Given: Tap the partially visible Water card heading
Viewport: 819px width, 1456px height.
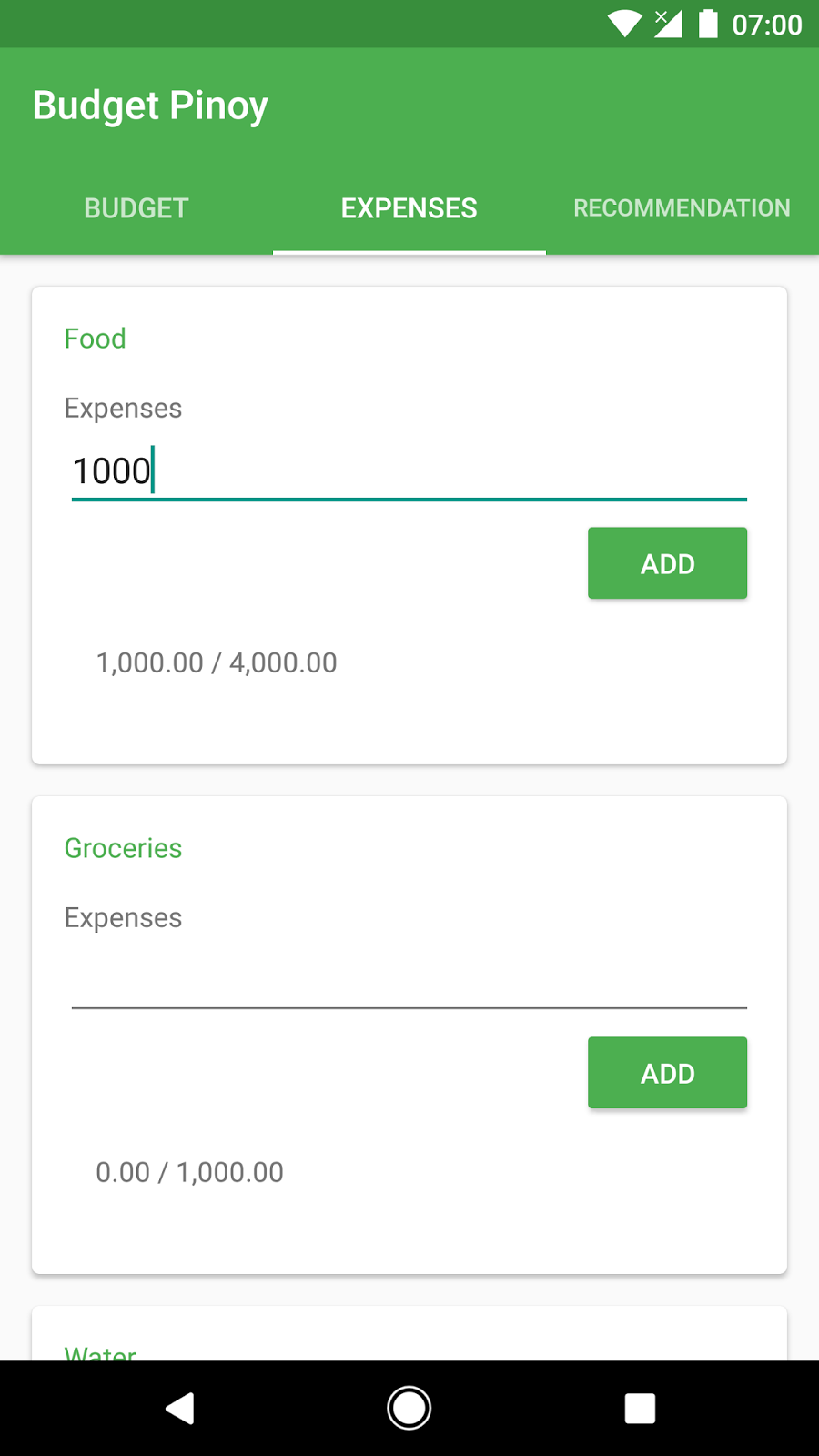Looking at the screenshot, I should [x=100, y=1352].
